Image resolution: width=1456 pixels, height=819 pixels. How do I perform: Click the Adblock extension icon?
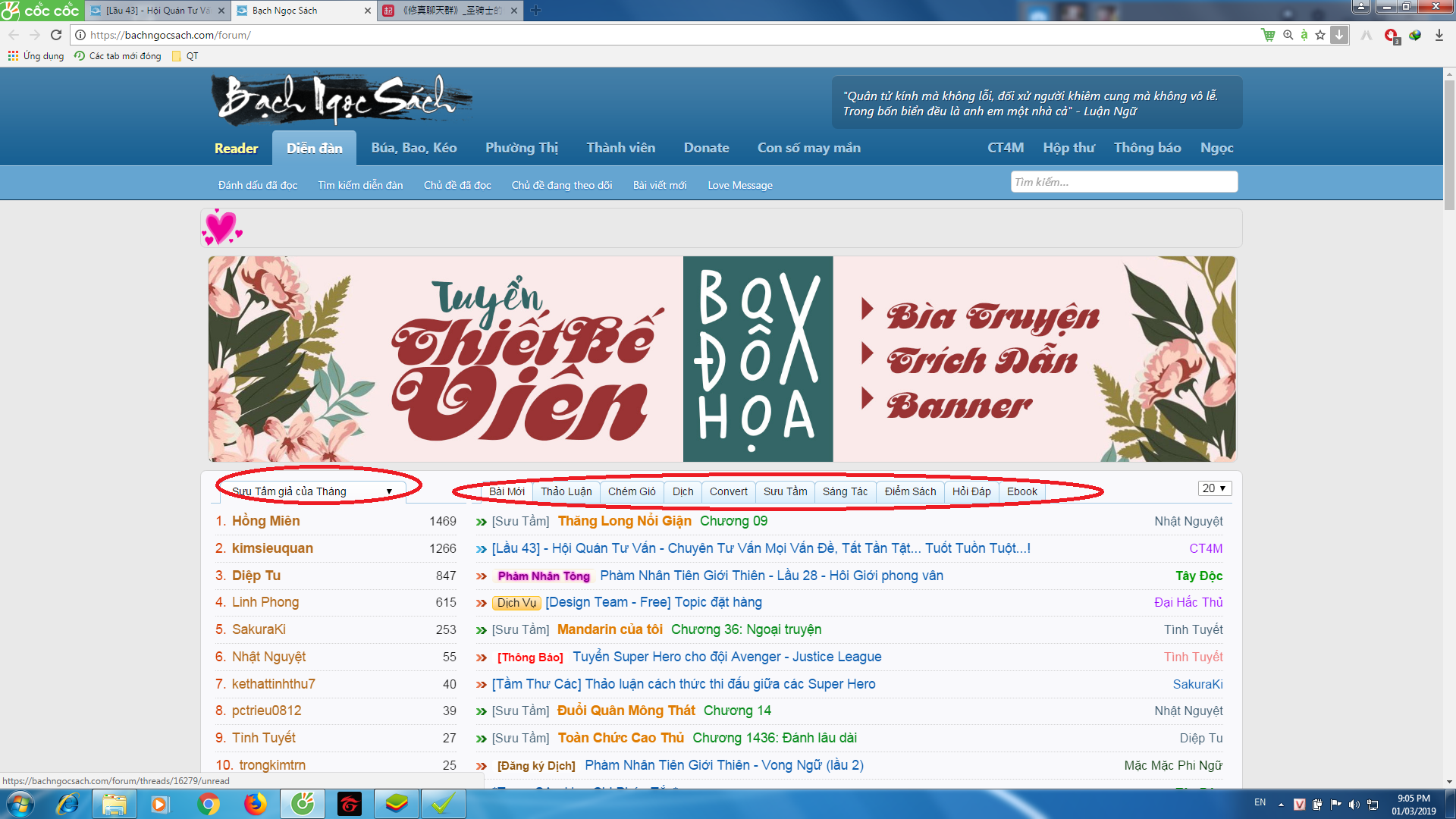point(1391,35)
